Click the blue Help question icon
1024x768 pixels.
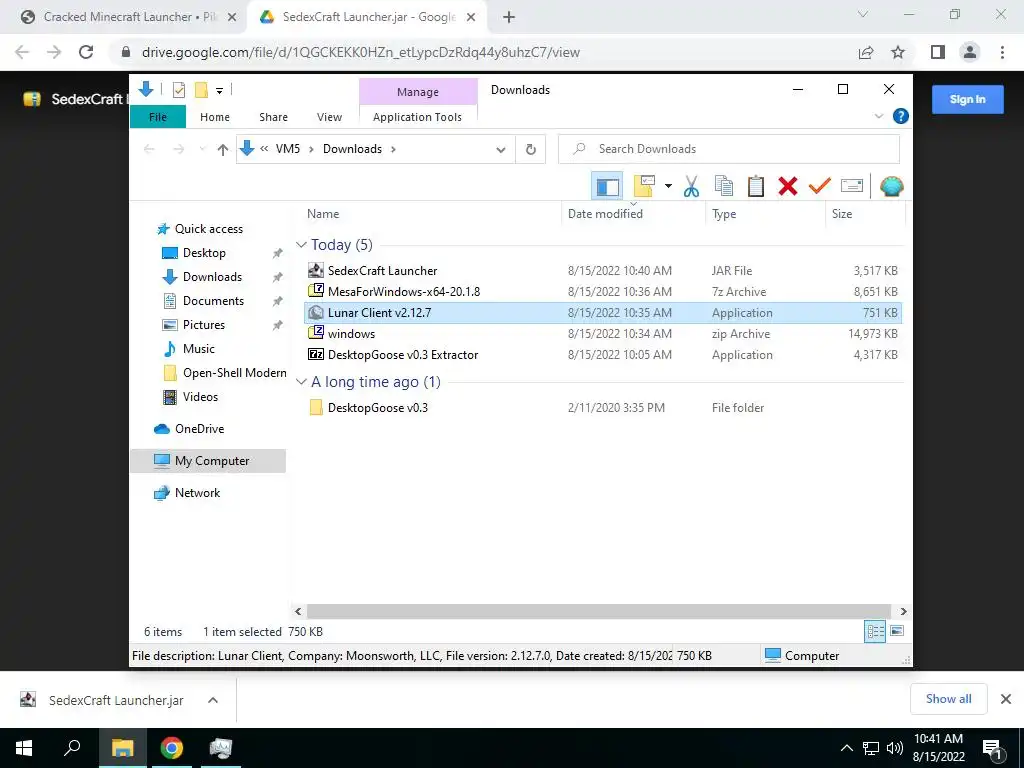901,116
